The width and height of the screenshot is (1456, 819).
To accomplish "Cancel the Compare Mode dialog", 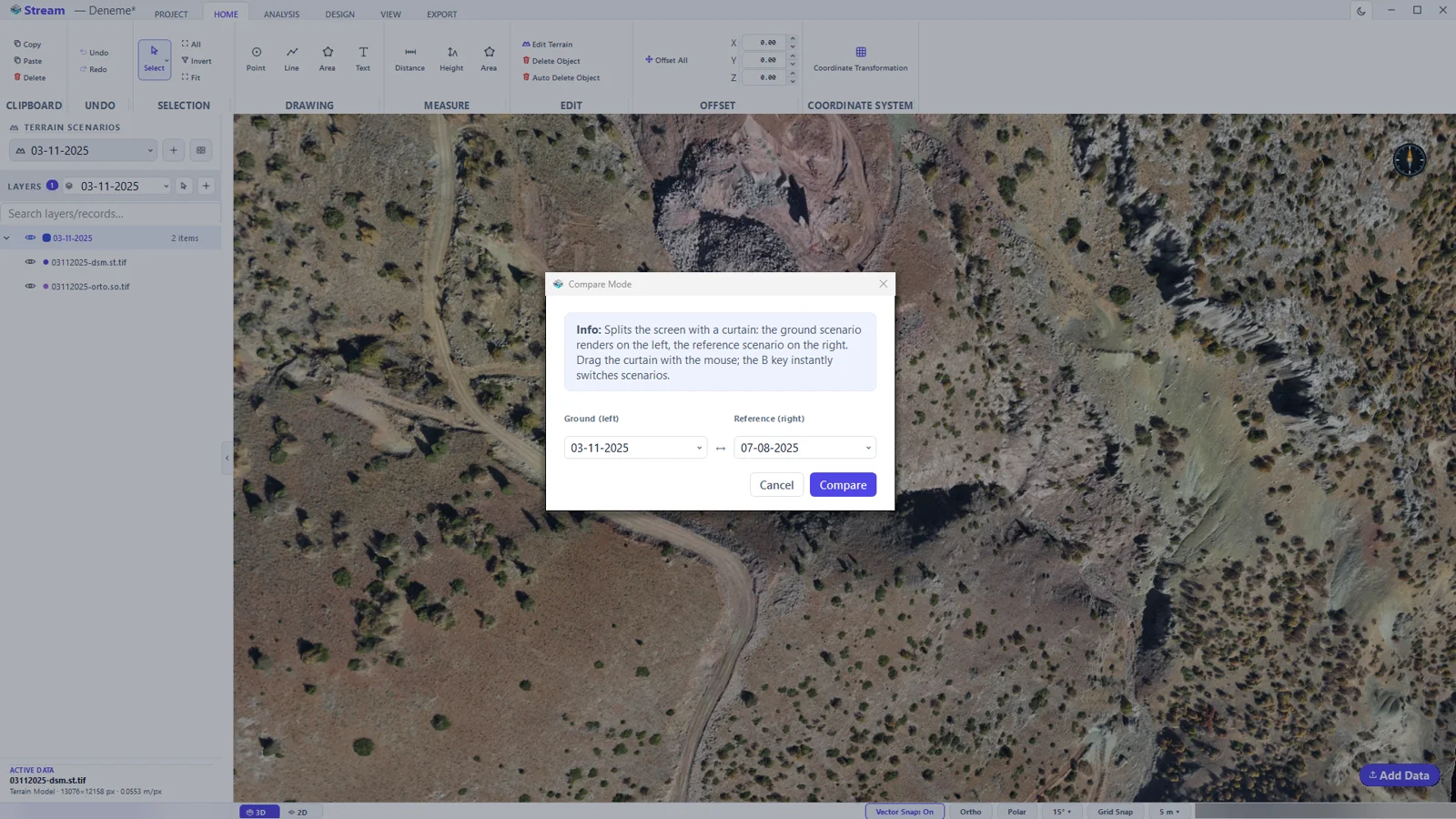I will [x=776, y=485].
